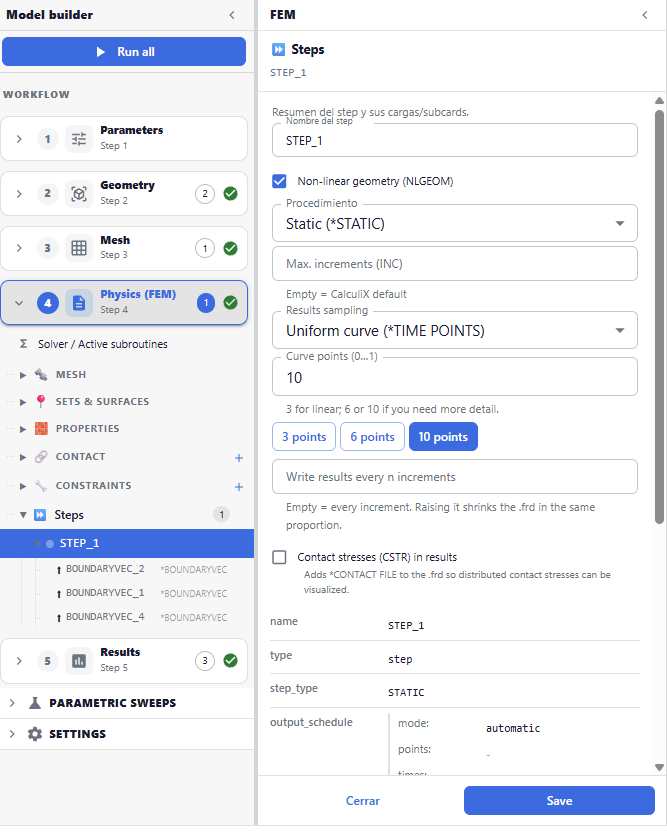667x832 pixels.
Task: Click the Curve points field
Action: (455, 377)
